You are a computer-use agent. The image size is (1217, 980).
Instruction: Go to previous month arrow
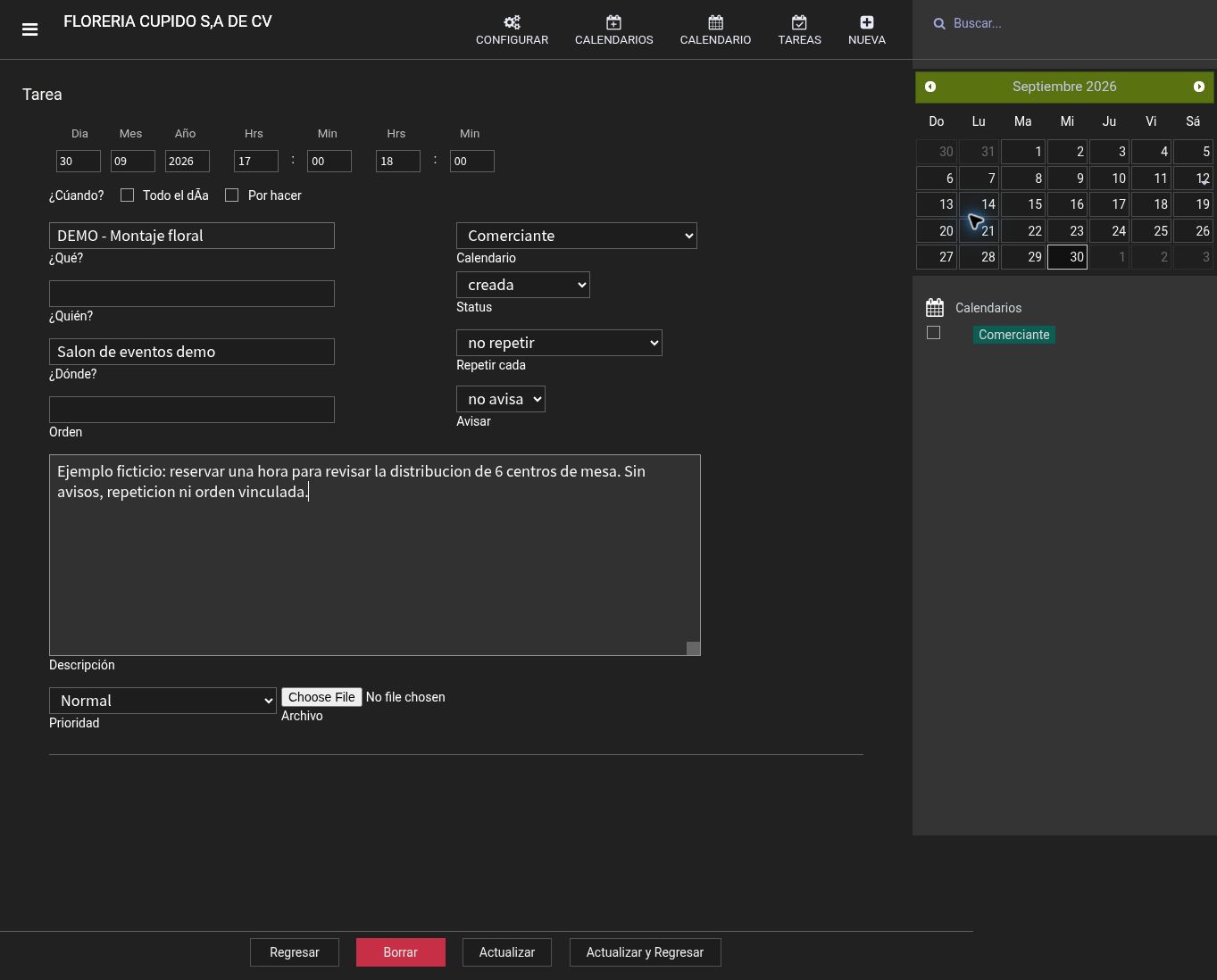pos(930,87)
